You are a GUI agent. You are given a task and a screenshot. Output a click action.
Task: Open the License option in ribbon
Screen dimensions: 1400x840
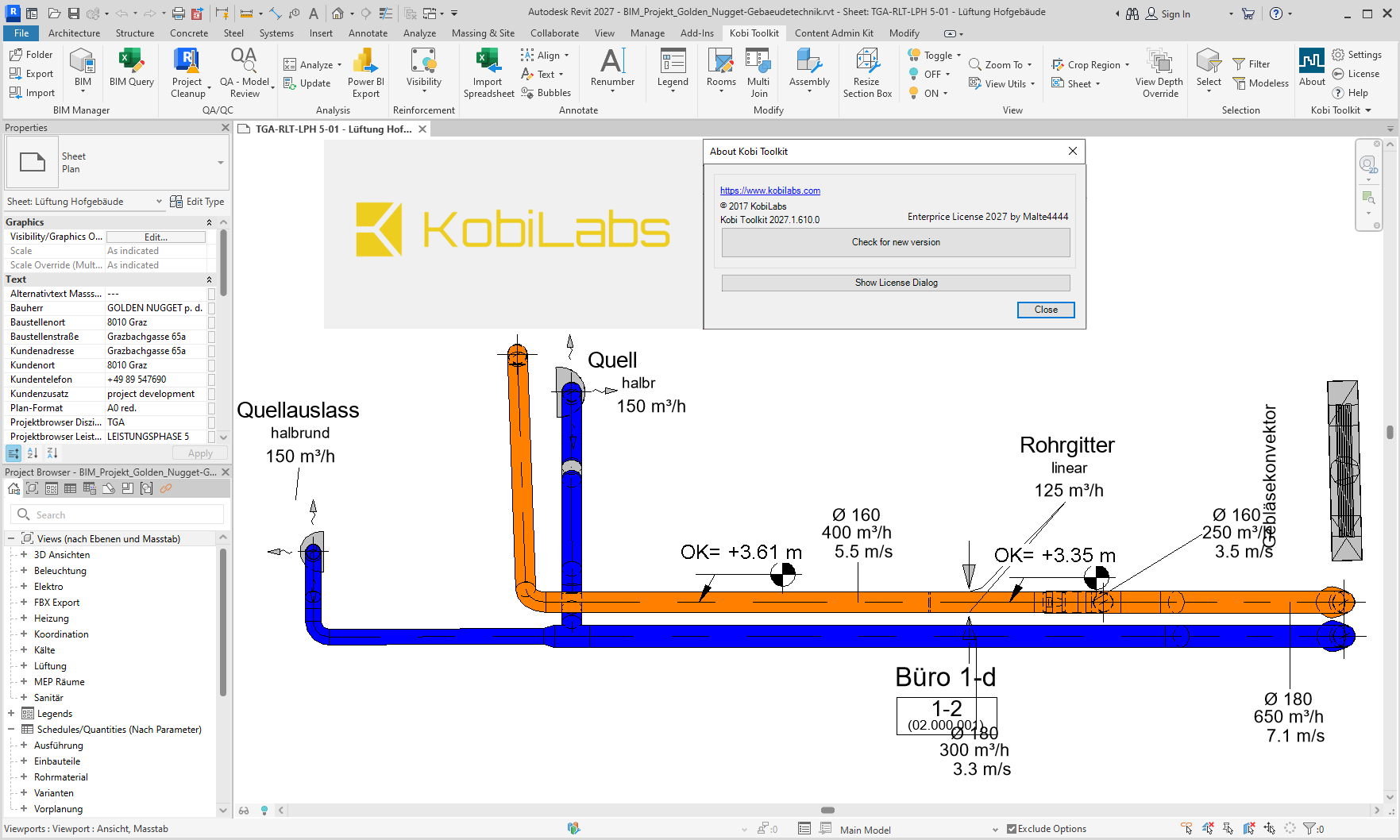(1356, 74)
